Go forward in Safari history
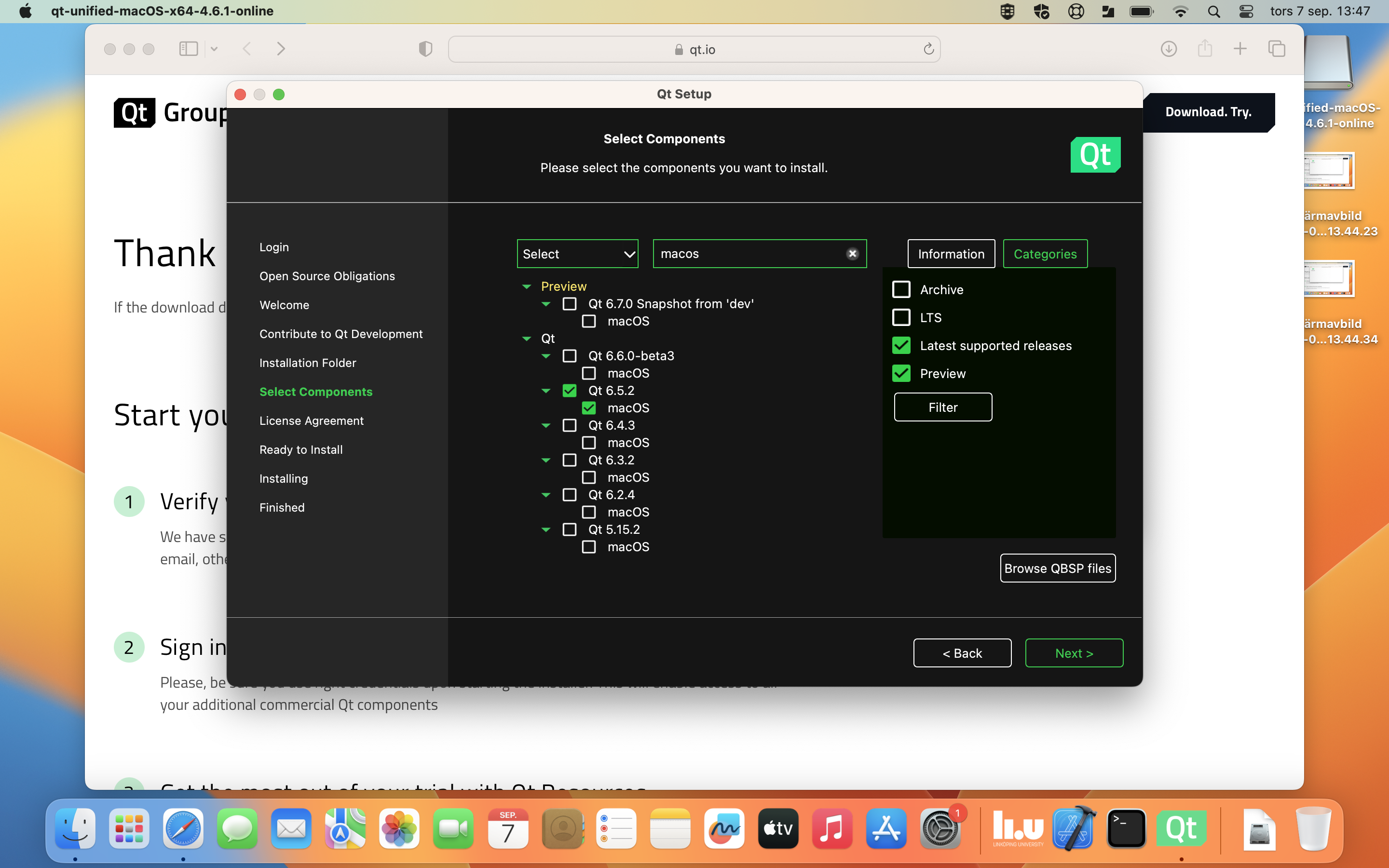This screenshot has height=868, width=1389. click(281, 49)
